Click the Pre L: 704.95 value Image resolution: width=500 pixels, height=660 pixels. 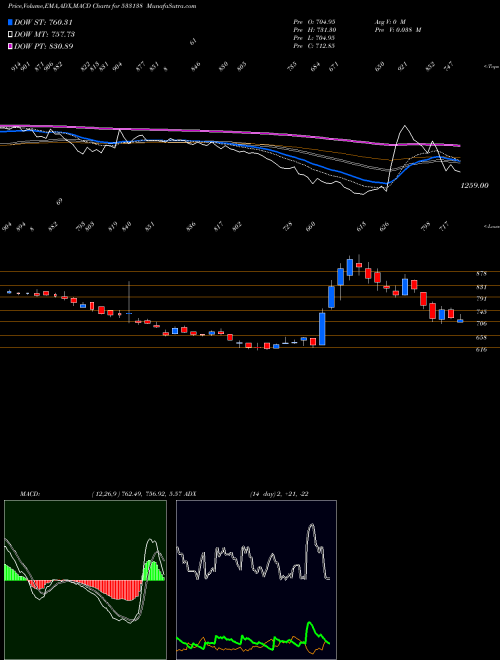click(314, 38)
